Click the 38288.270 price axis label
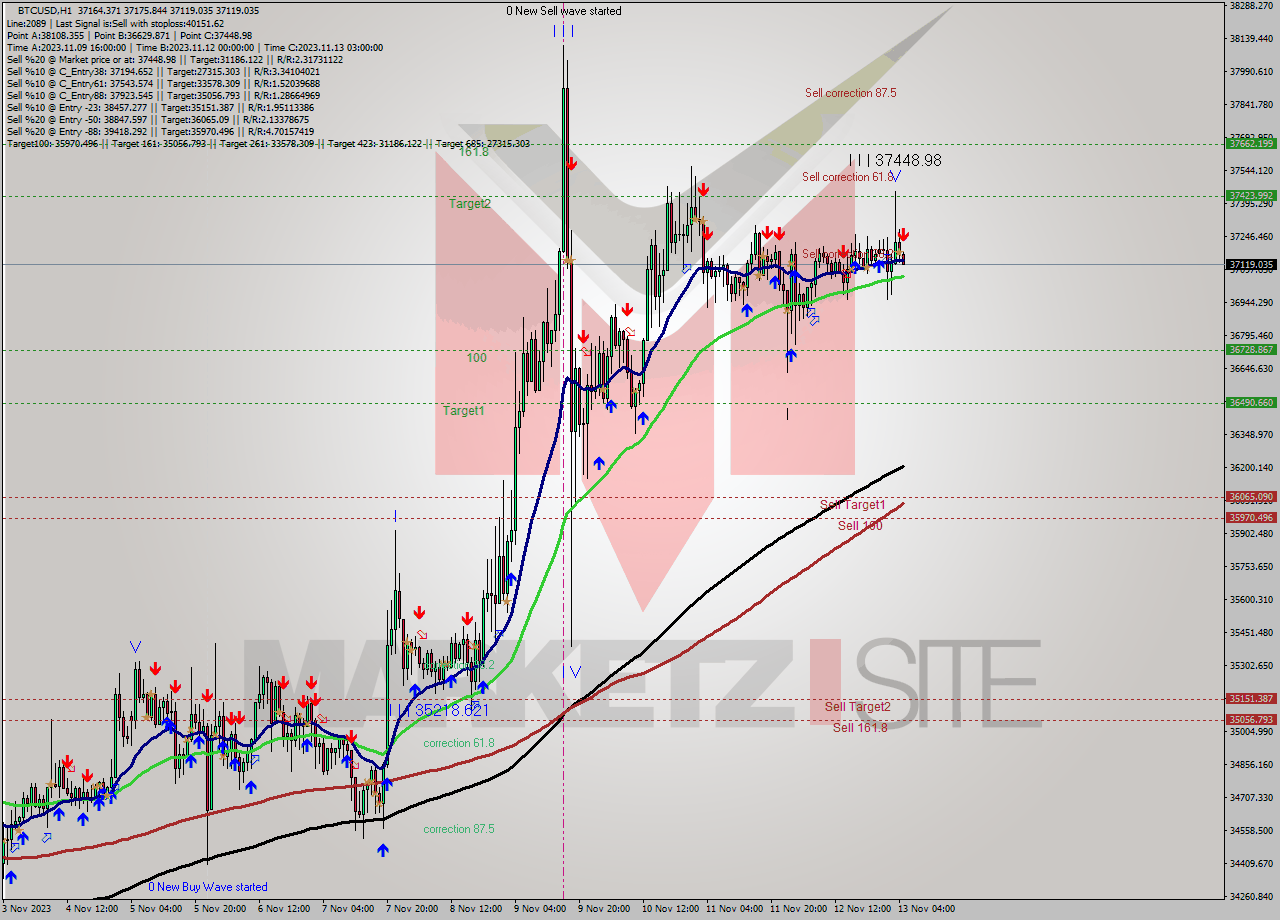Screen dimensions: 1280x920 click(x=1251, y=5)
